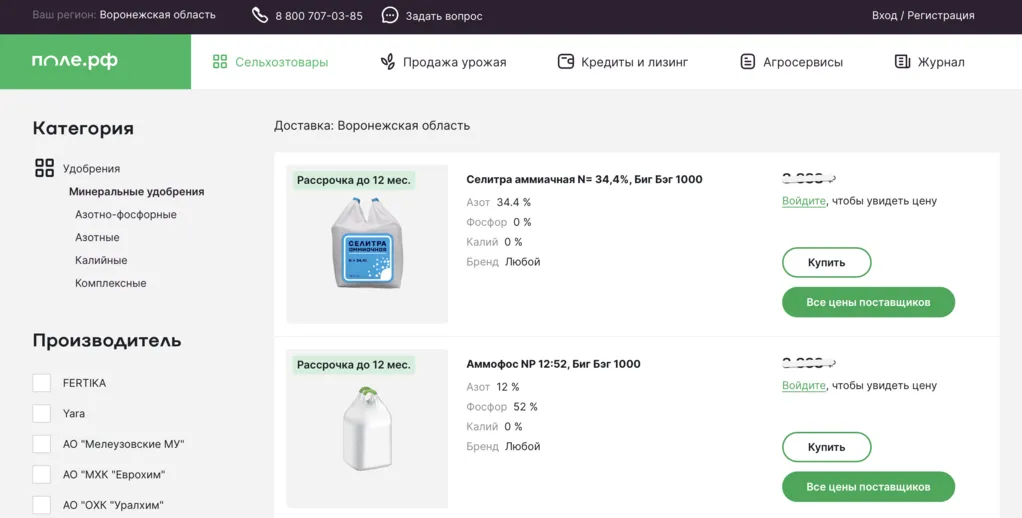Screen dimensions: 1022x518
Task: Click the поле.рф logo
Action: pyautogui.click(x=75, y=61)
